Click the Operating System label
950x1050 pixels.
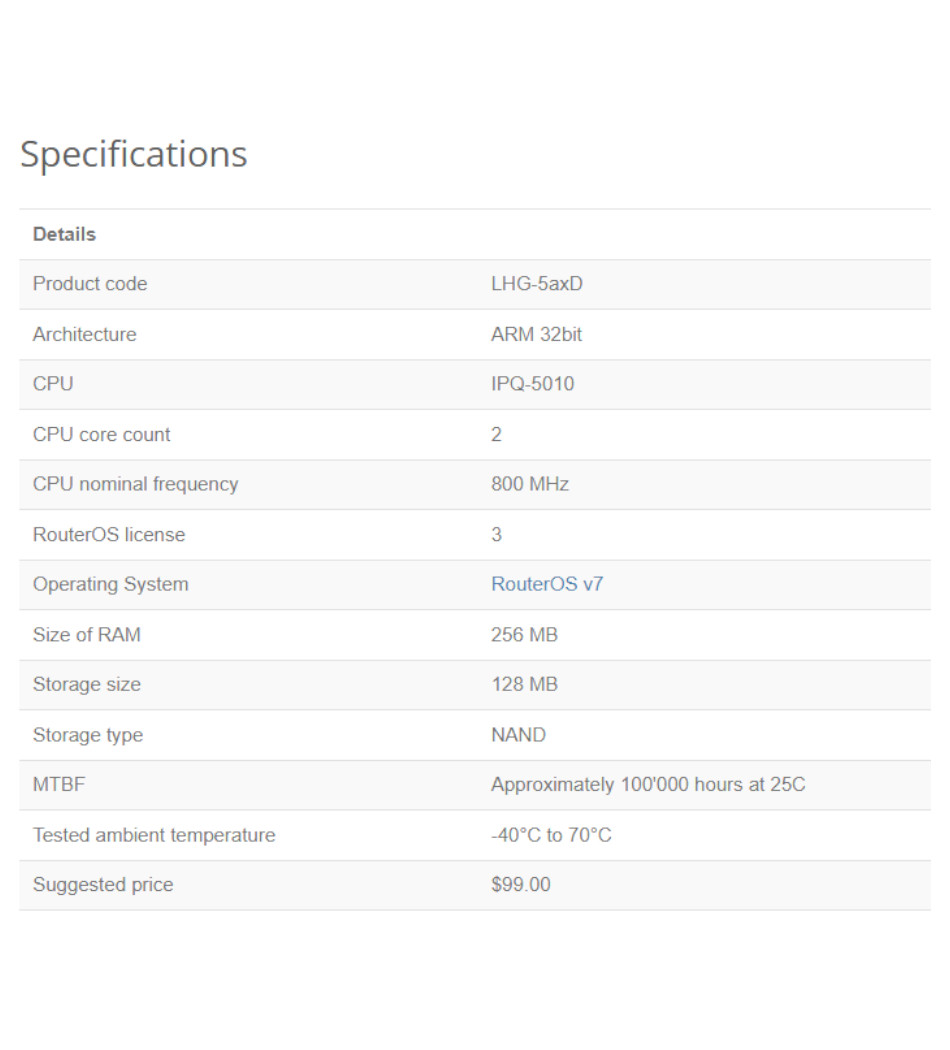coord(110,584)
